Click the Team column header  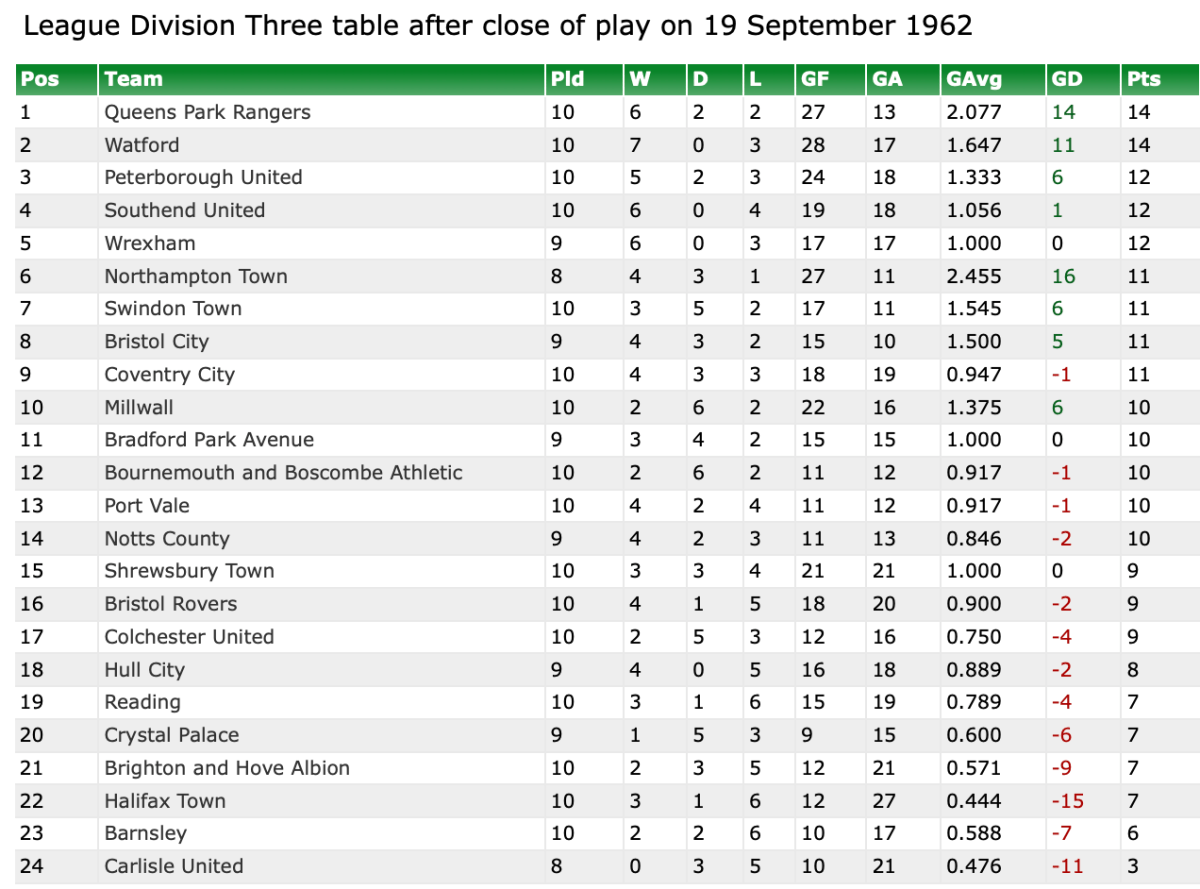(x=133, y=79)
